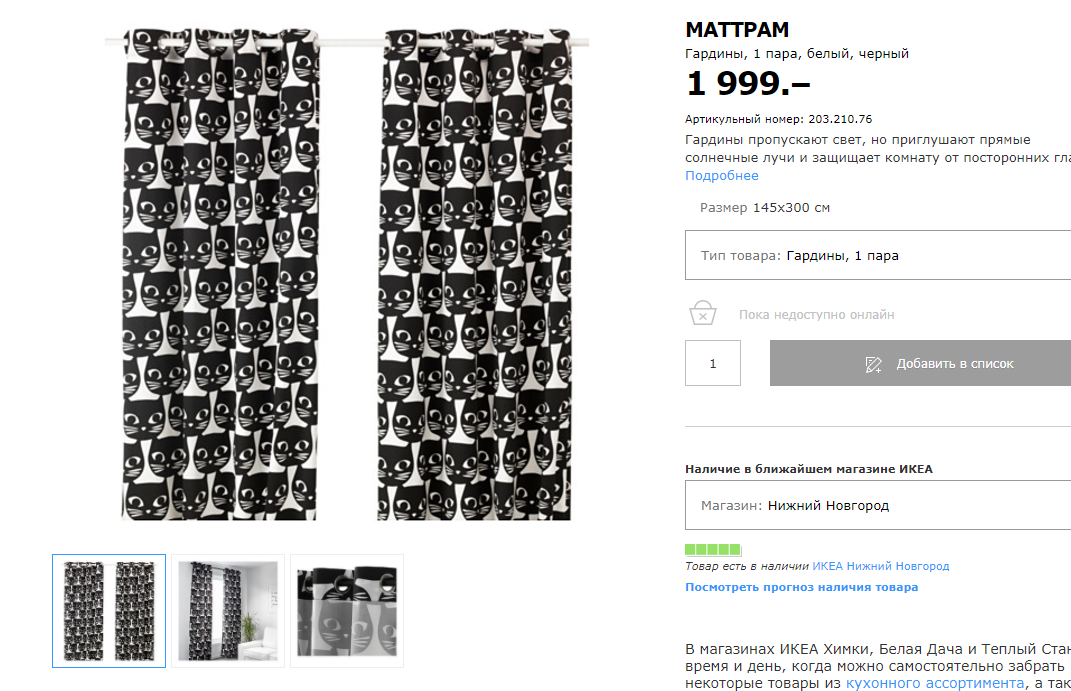Select the first curtain pair thumbnail
The height and width of the screenshot is (691, 1071).
pos(109,610)
